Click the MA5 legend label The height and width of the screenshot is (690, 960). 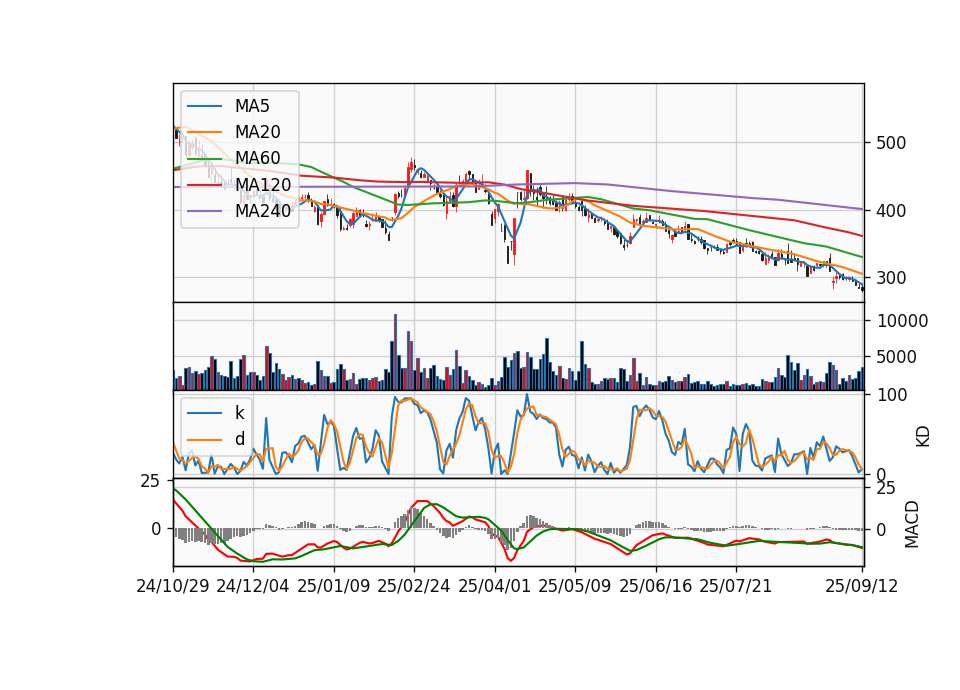point(252,106)
